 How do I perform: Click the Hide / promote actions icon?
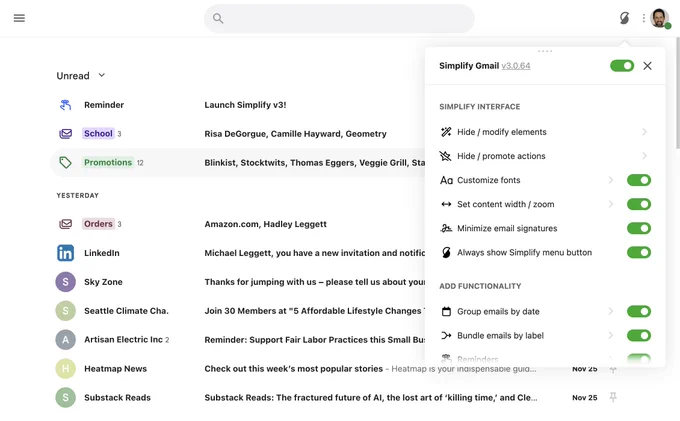pos(446,156)
